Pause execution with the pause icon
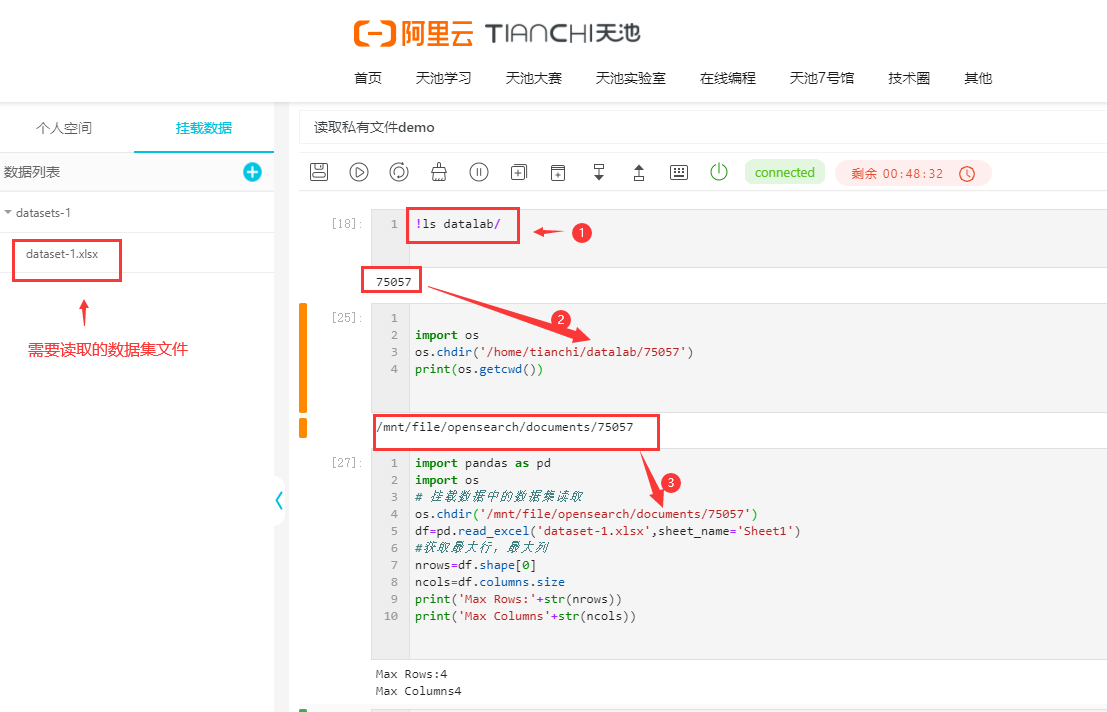This screenshot has width=1107, height=712. tap(479, 172)
